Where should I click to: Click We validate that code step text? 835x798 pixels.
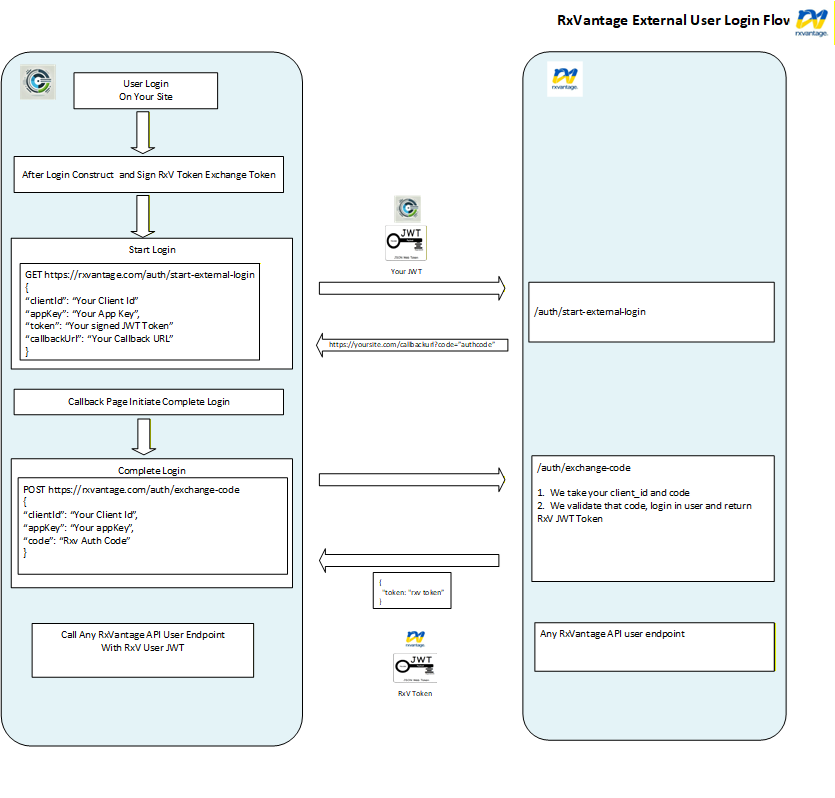click(644, 512)
